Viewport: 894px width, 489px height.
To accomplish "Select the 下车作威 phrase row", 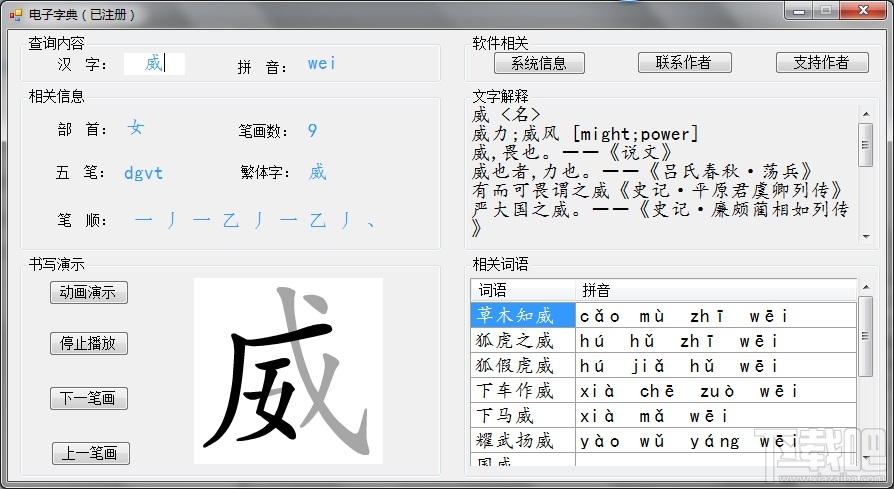I will click(663, 390).
